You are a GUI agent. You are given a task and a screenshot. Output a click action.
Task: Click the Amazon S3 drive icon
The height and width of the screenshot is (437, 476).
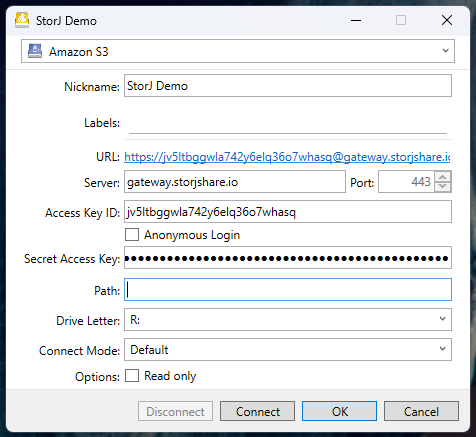35,51
